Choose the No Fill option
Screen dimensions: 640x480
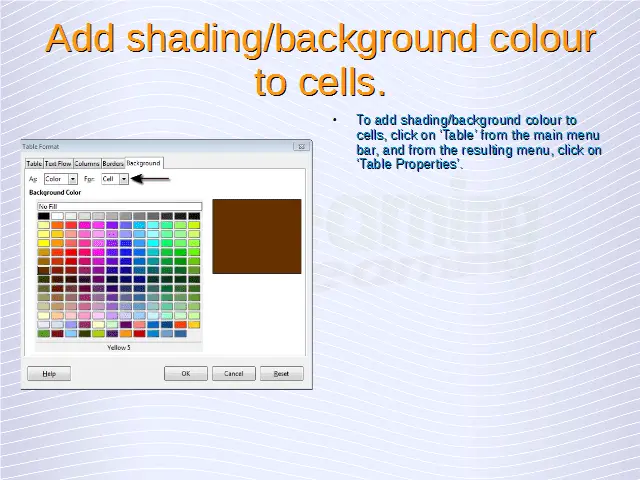pyautogui.click(x=119, y=206)
